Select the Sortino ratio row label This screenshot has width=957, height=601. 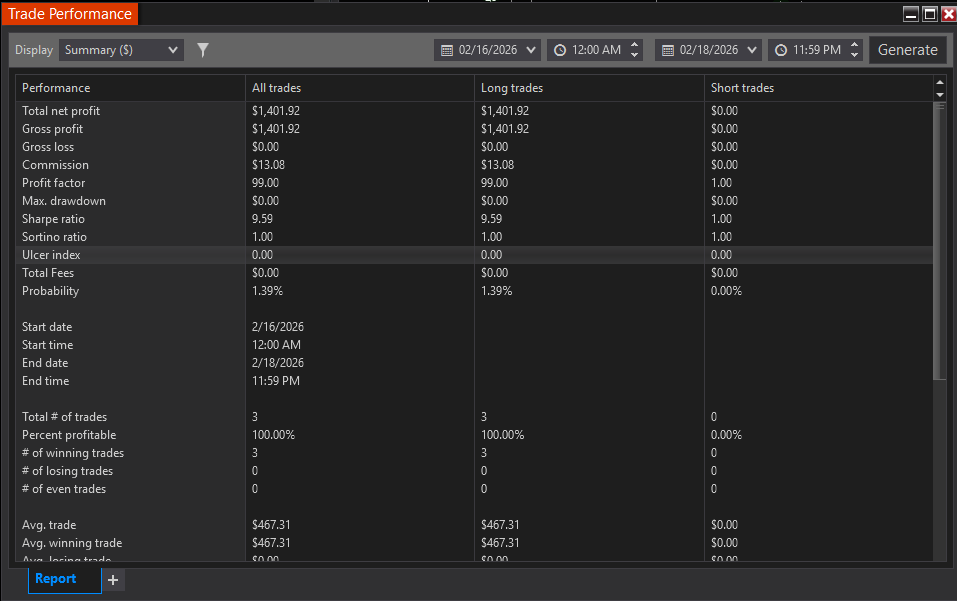coord(54,237)
